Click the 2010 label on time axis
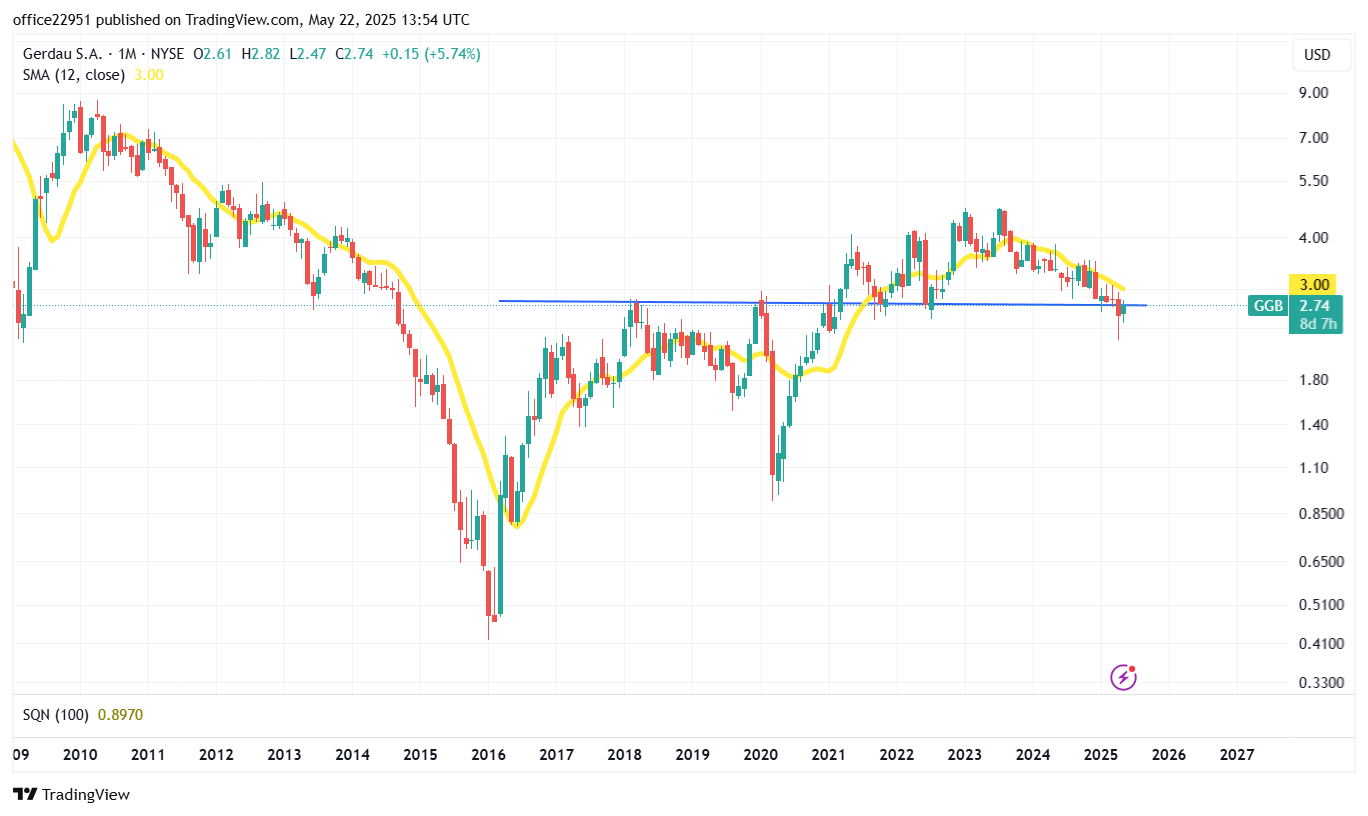This screenshot has height=816, width=1368. pyautogui.click(x=80, y=755)
